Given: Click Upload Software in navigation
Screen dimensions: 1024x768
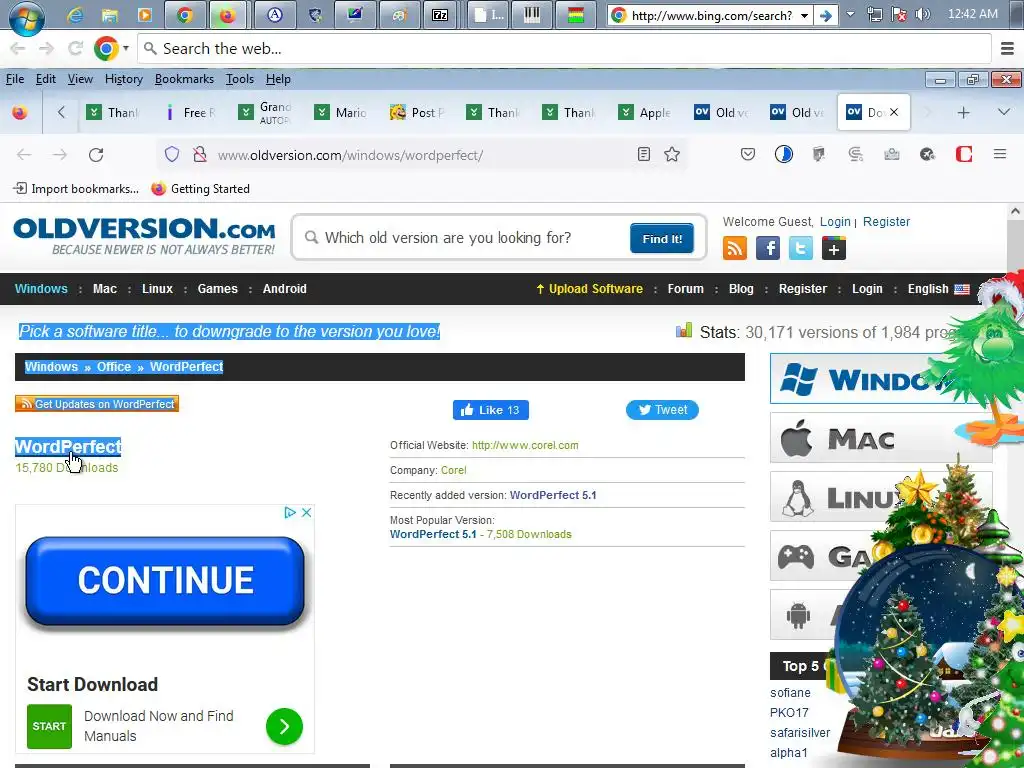Looking at the screenshot, I should pos(590,289).
